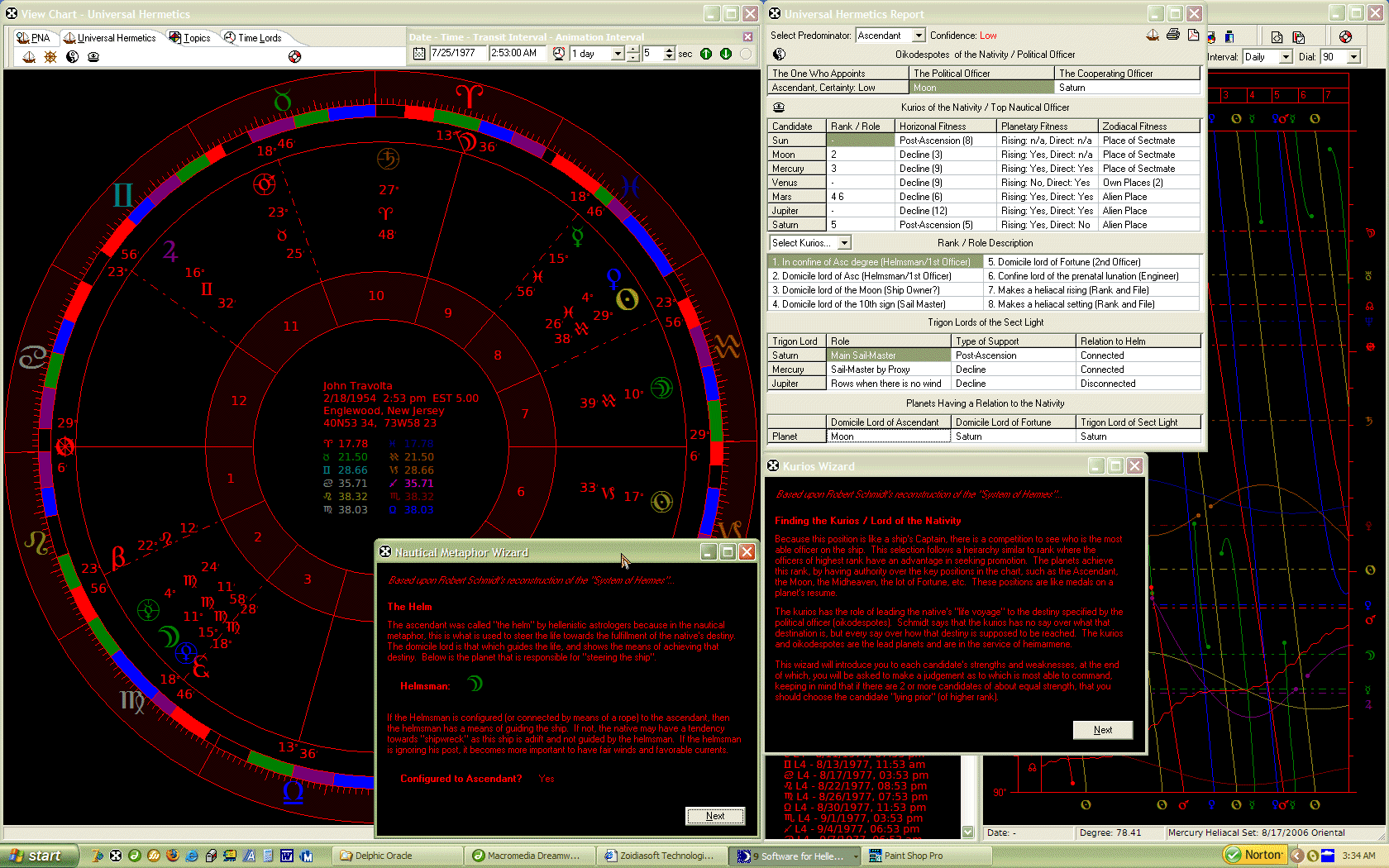Open Macromedia Dreamweaver taskbar button
This screenshot has width=1389, height=868.
[x=529, y=856]
